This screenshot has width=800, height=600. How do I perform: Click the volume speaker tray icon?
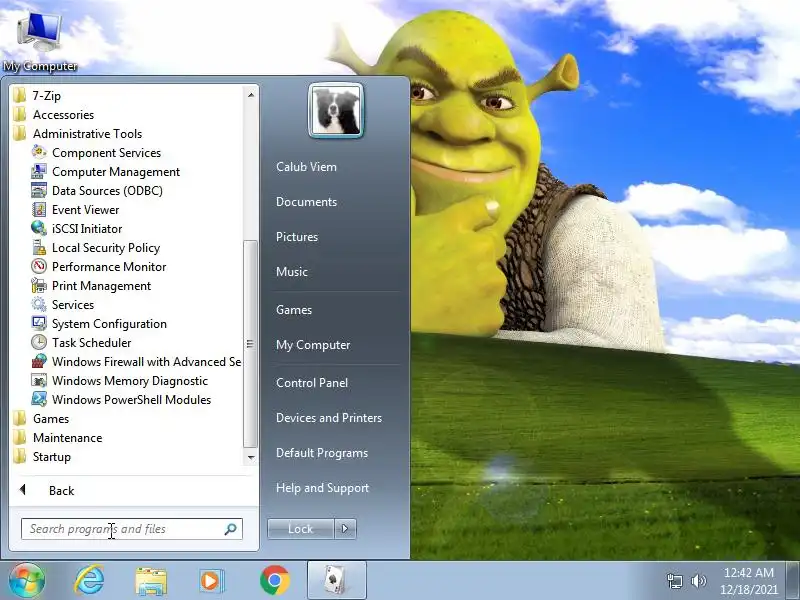coord(698,581)
